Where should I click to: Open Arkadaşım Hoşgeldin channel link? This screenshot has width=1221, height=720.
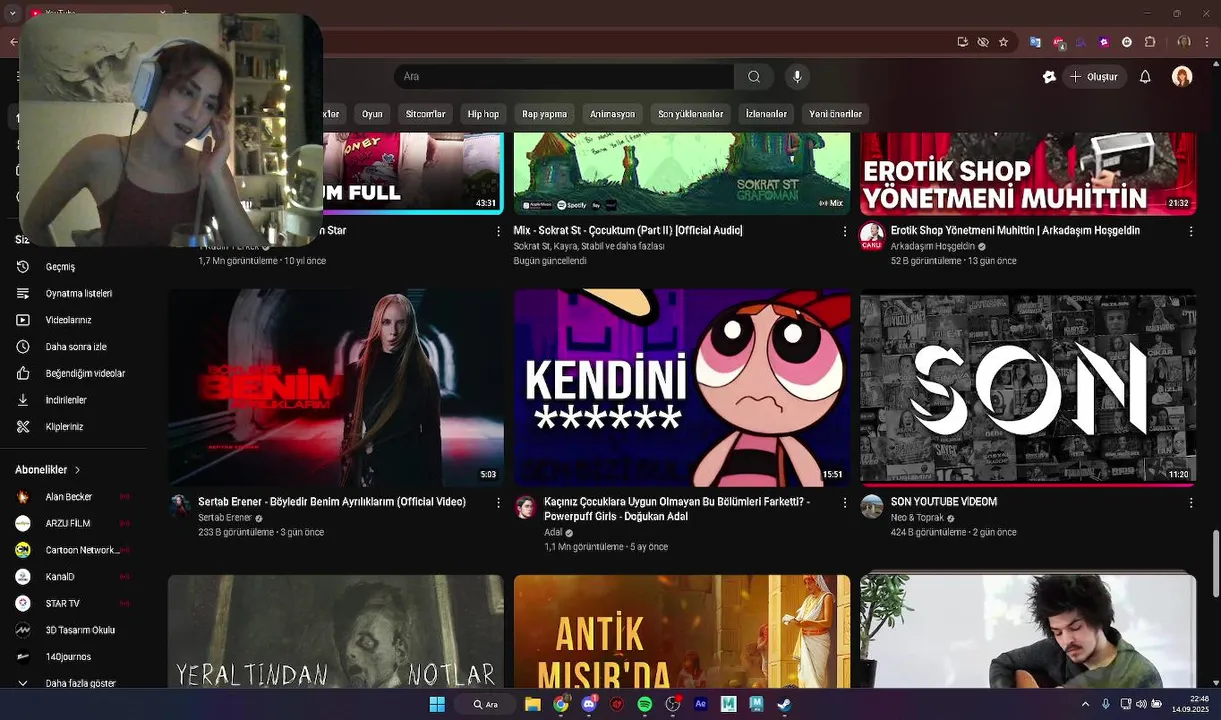pos(932,246)
